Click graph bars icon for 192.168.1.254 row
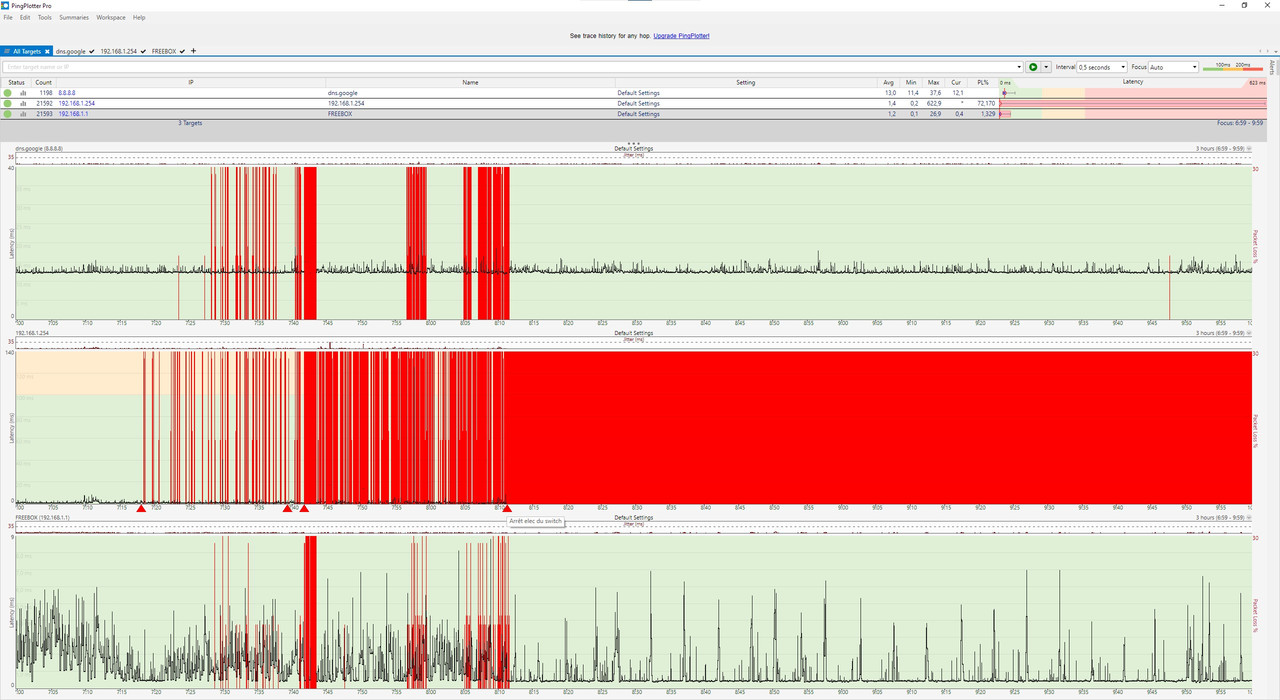Screen dimensions: 1280x700 pos(23,103)
